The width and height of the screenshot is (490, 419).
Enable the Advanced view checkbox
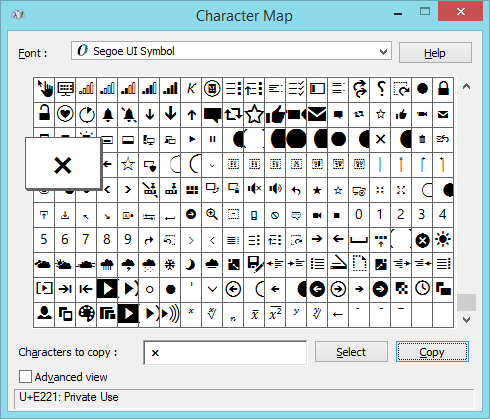25,377
